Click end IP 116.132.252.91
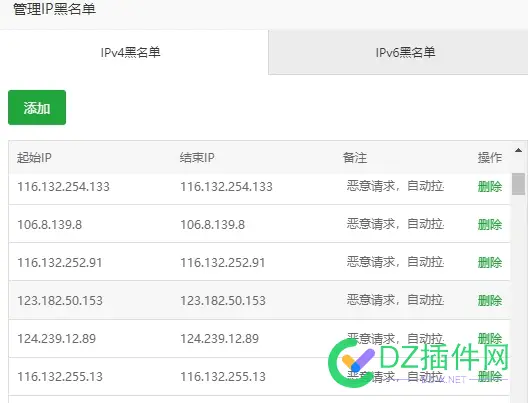The width and height of the screenshot is (528, 403). click(x=223, y=263)
